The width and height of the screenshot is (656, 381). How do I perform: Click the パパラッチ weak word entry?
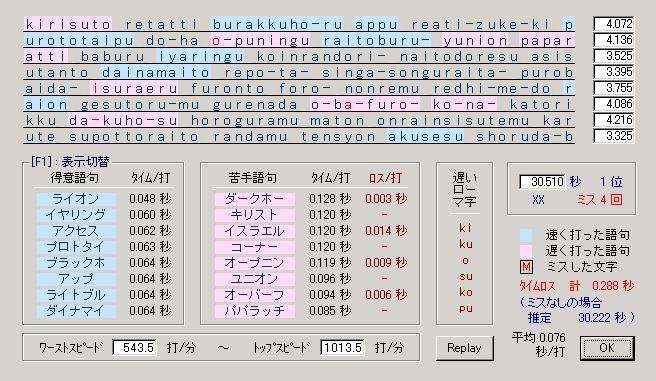pos(254,311)
